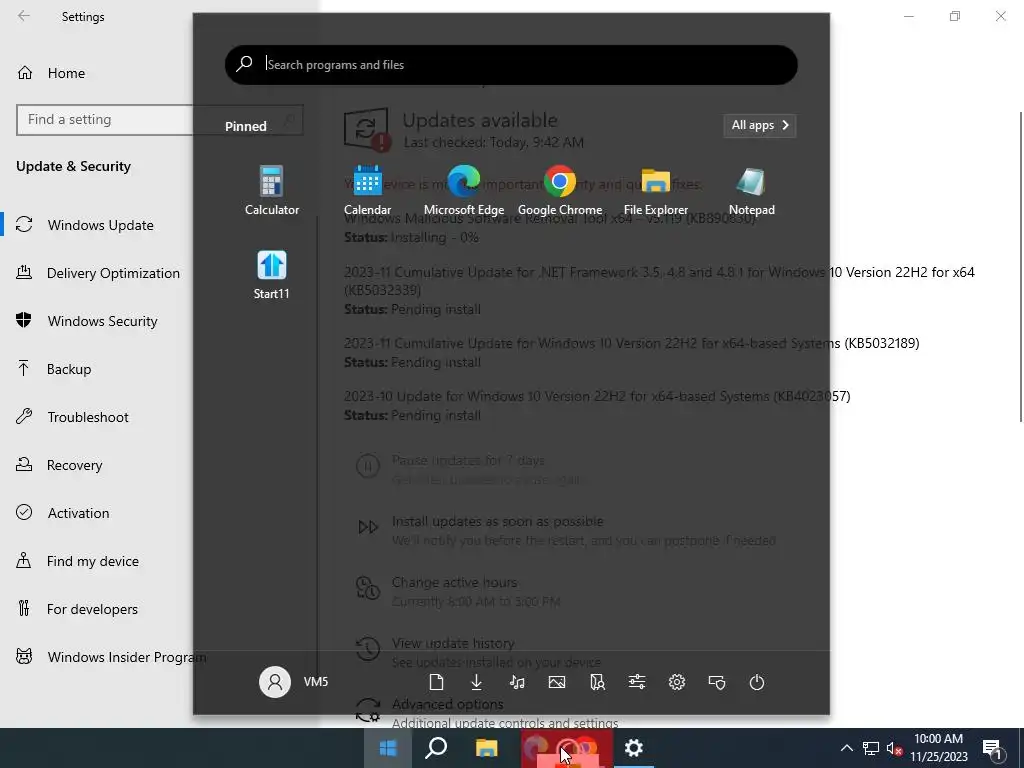Open Pictures shortcut in Start menu footer
The image size is (1024, 768).
point(557,682)
